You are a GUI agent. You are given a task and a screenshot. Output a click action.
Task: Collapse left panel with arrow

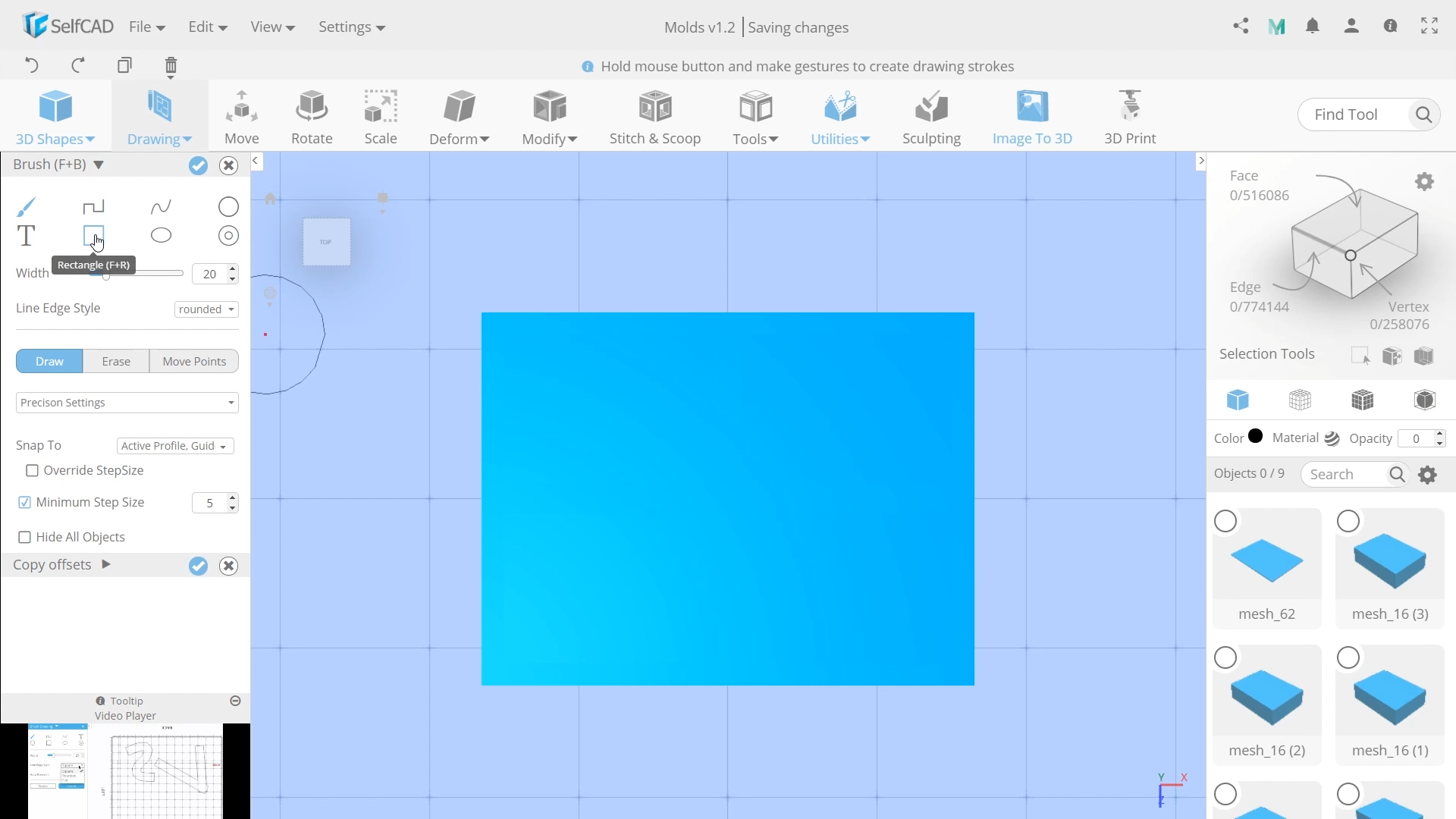click(x=256, y=161)
